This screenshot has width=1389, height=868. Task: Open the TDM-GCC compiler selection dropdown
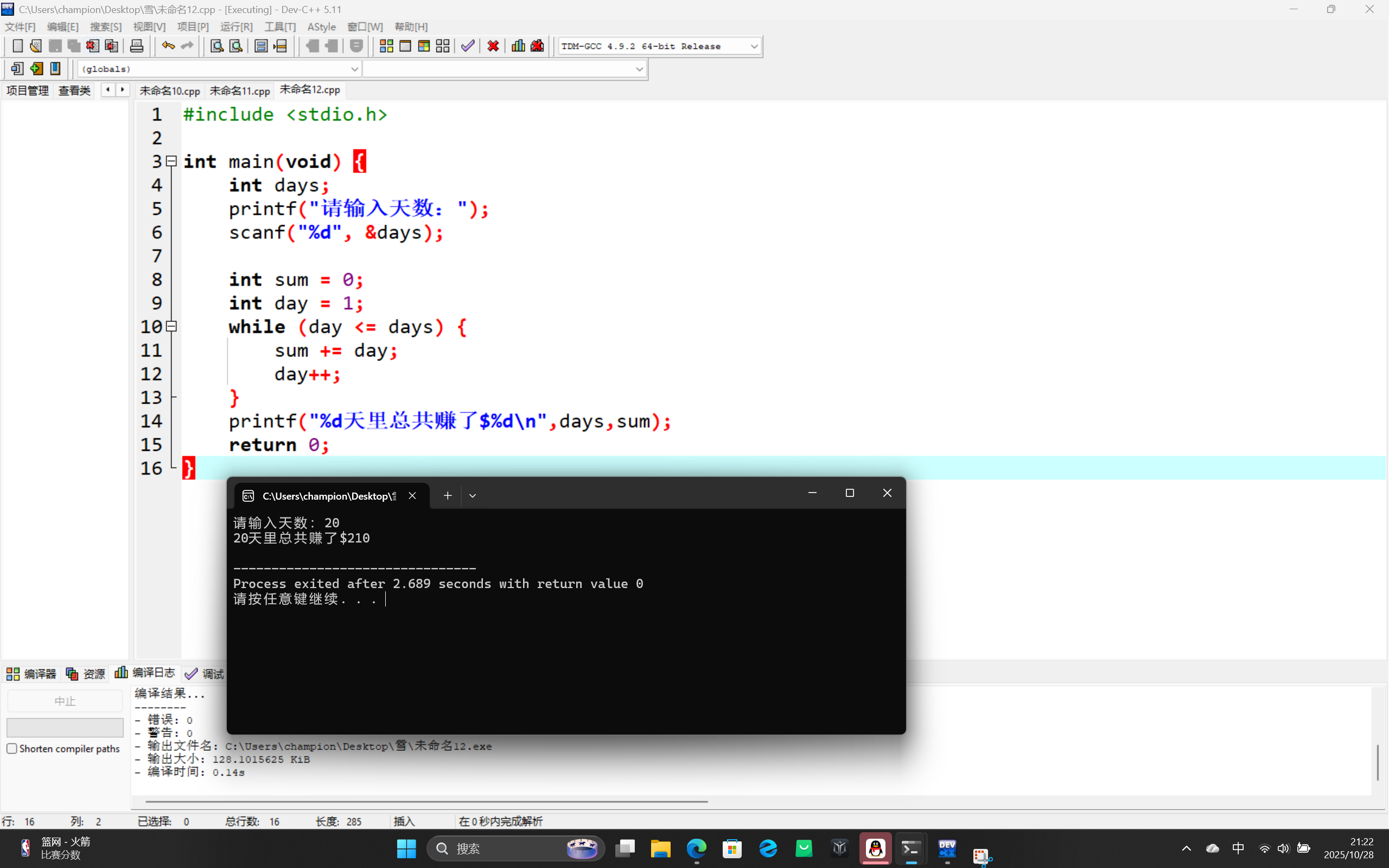click(x=754, y=47)
